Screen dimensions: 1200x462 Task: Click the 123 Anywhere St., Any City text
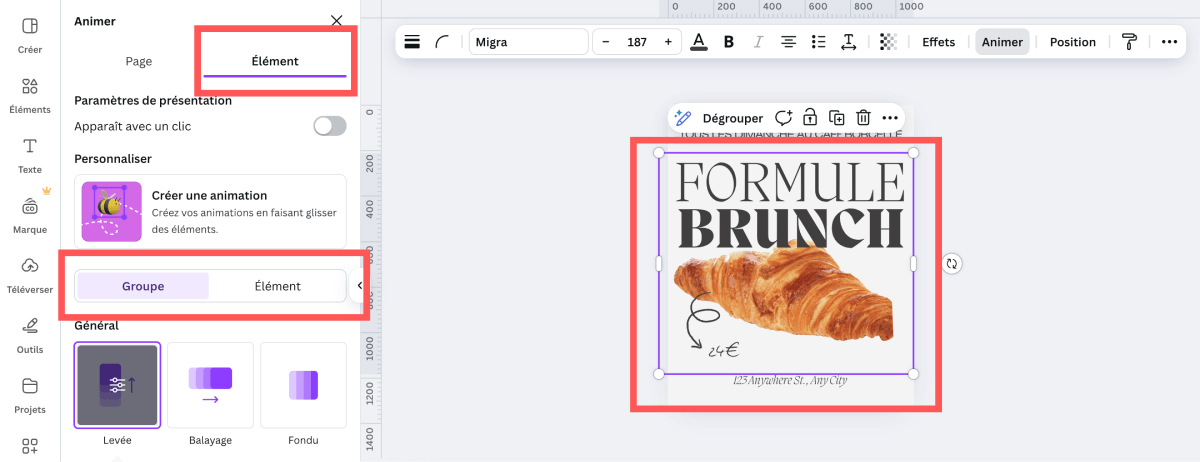pos(790,380)
